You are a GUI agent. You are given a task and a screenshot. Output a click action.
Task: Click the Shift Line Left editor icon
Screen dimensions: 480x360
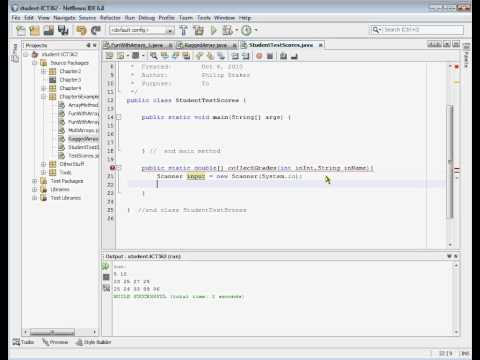(235, 56)
